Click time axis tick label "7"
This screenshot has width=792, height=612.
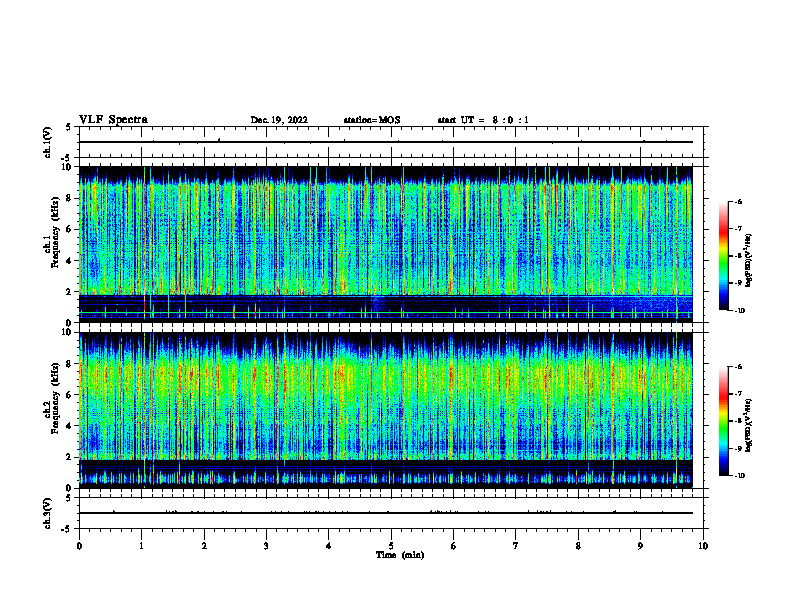point(516,546)
